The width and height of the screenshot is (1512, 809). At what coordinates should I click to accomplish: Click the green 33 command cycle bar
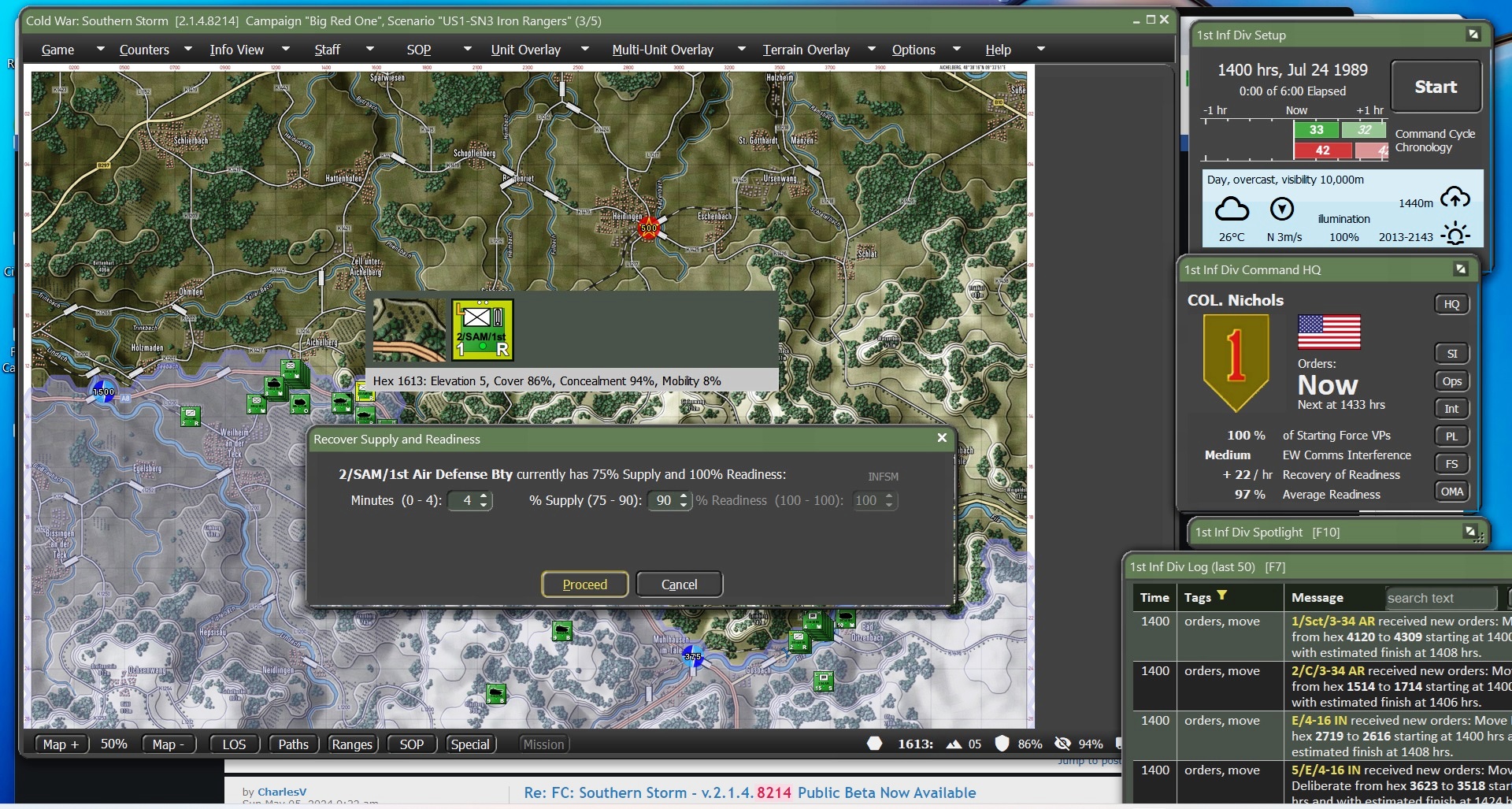pos(1317,130)
